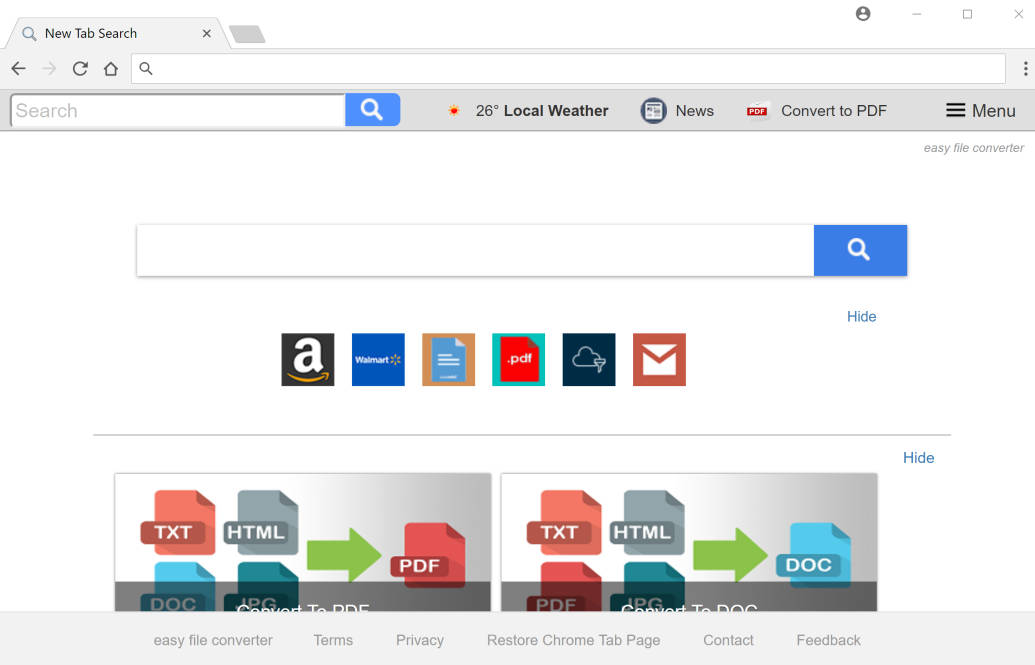Image resolution: width=1035 pixels, height=665 pixels.
Task: Open the Chrome three-dot menu
Action: coord(1025,69)
